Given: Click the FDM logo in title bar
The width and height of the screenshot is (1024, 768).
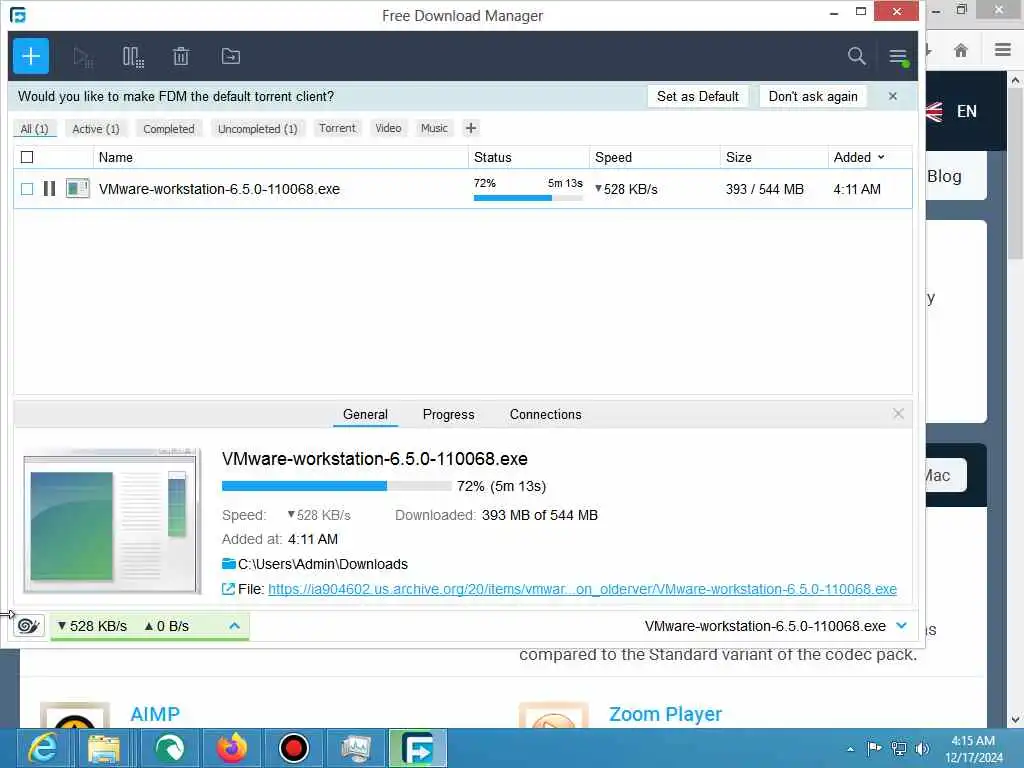Looking at the screenshot, I should click(18, 14).
